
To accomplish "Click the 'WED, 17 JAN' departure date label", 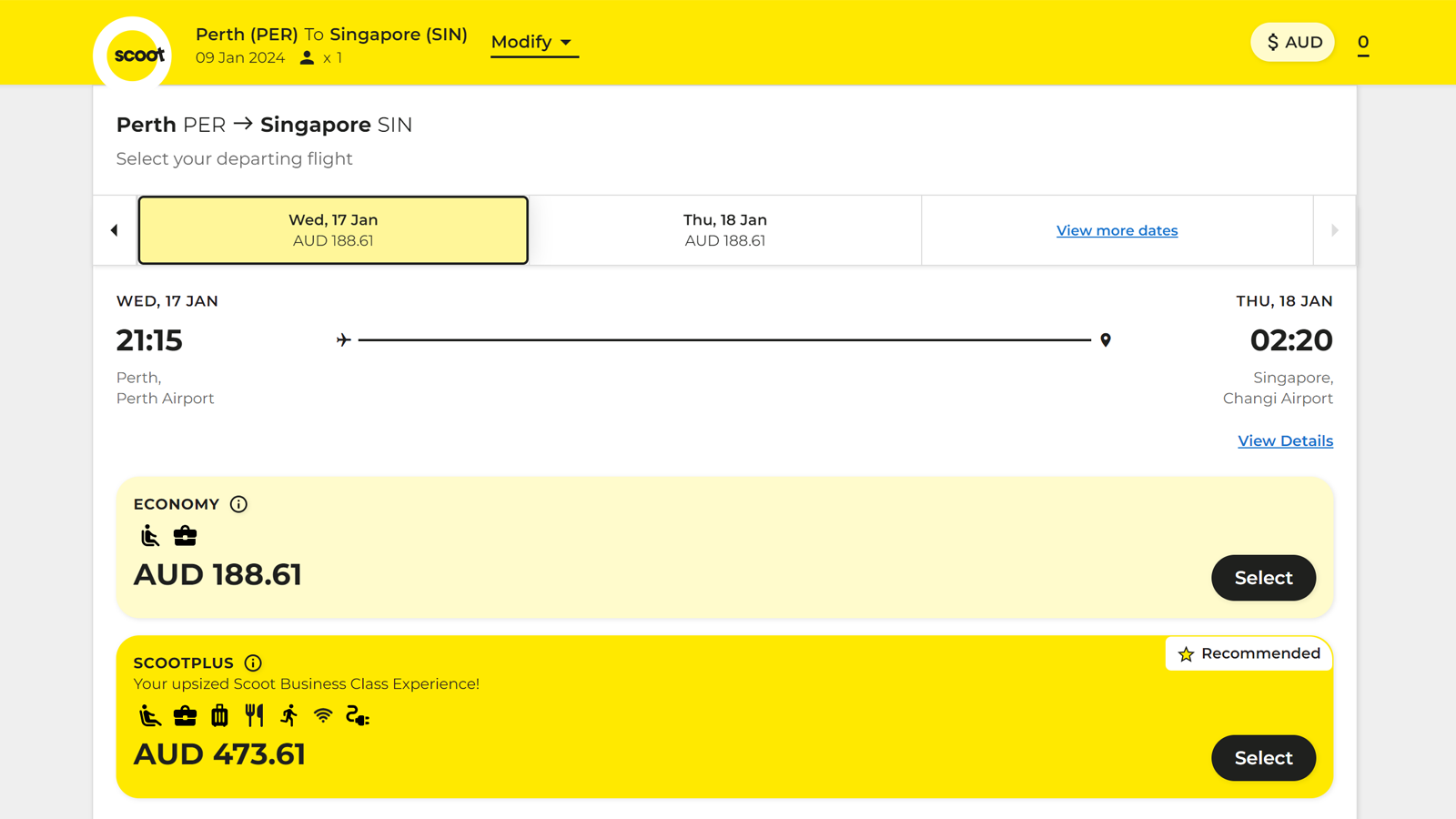I will 167,301.
